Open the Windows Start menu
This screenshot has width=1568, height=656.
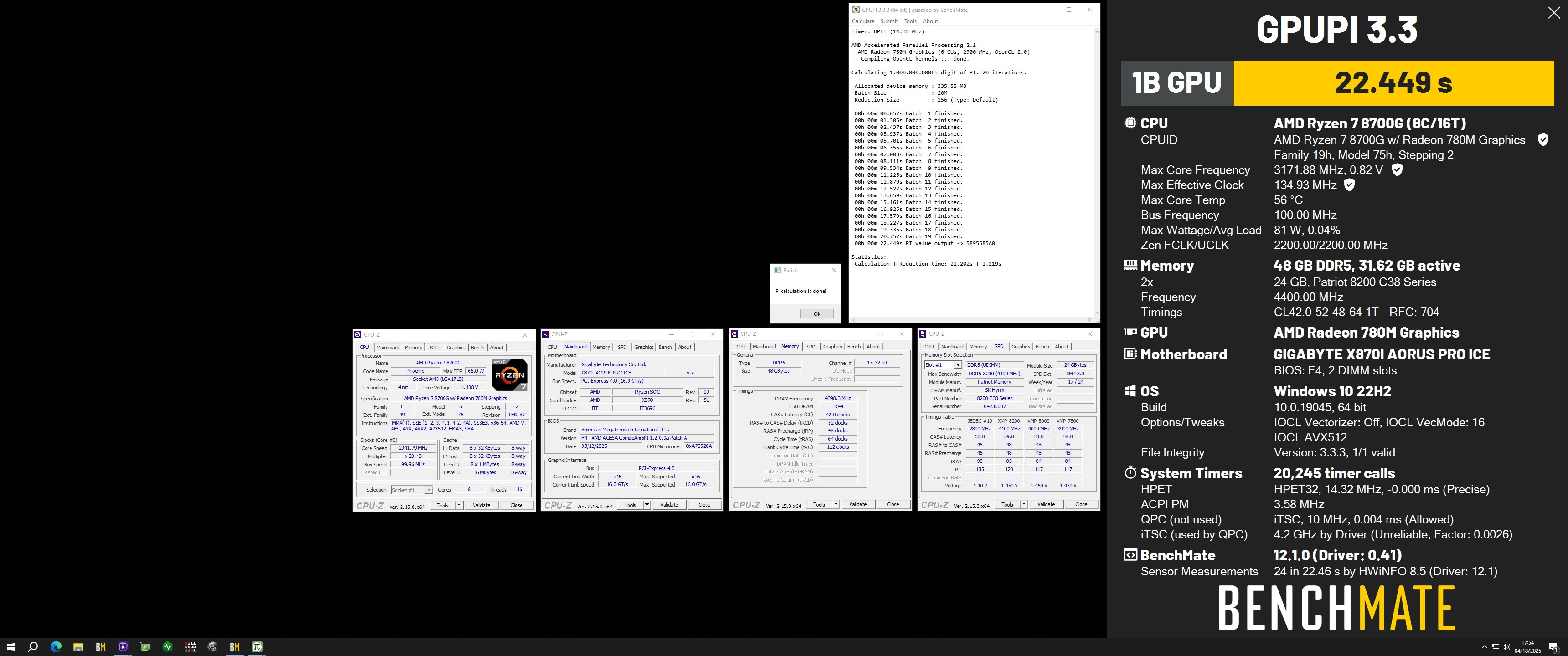tap(10, 647)
